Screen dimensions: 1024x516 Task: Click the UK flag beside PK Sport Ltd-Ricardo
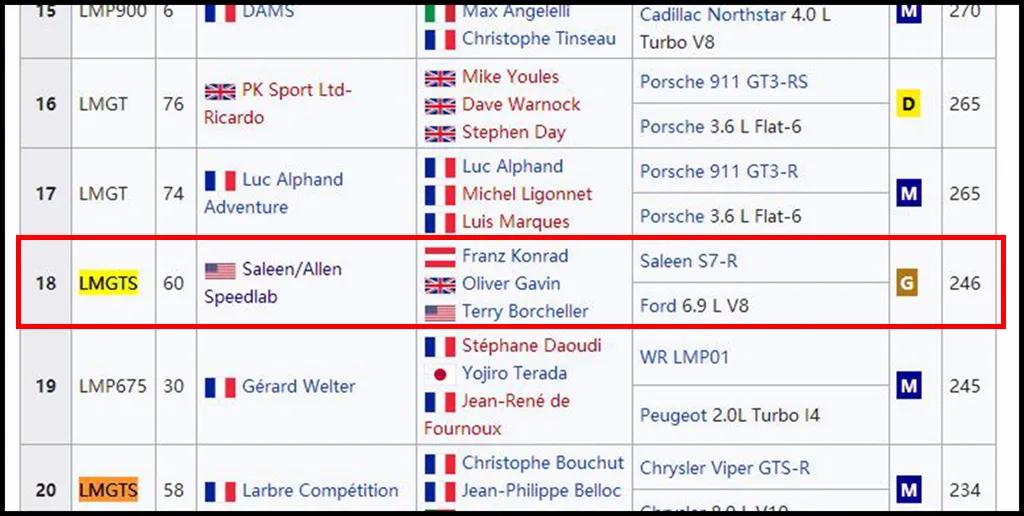click(x=220, y=91)
